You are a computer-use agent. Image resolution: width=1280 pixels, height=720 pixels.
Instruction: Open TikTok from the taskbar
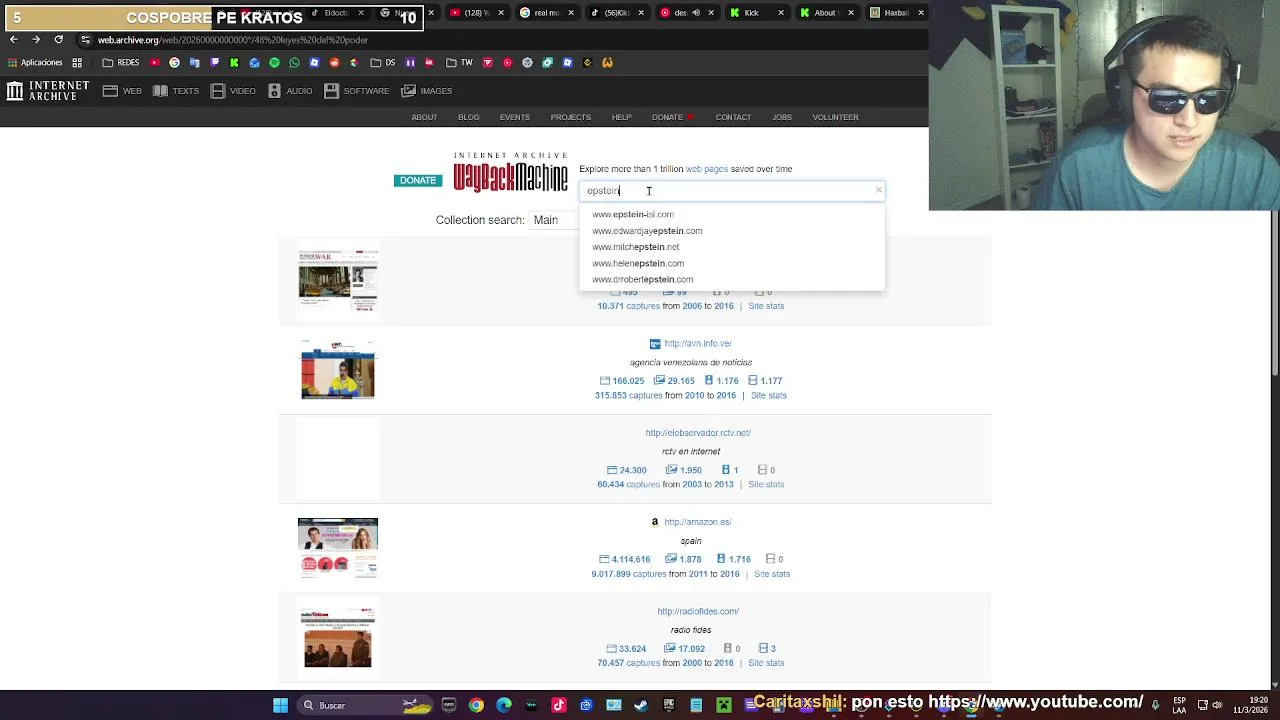(x=559, y=706)
